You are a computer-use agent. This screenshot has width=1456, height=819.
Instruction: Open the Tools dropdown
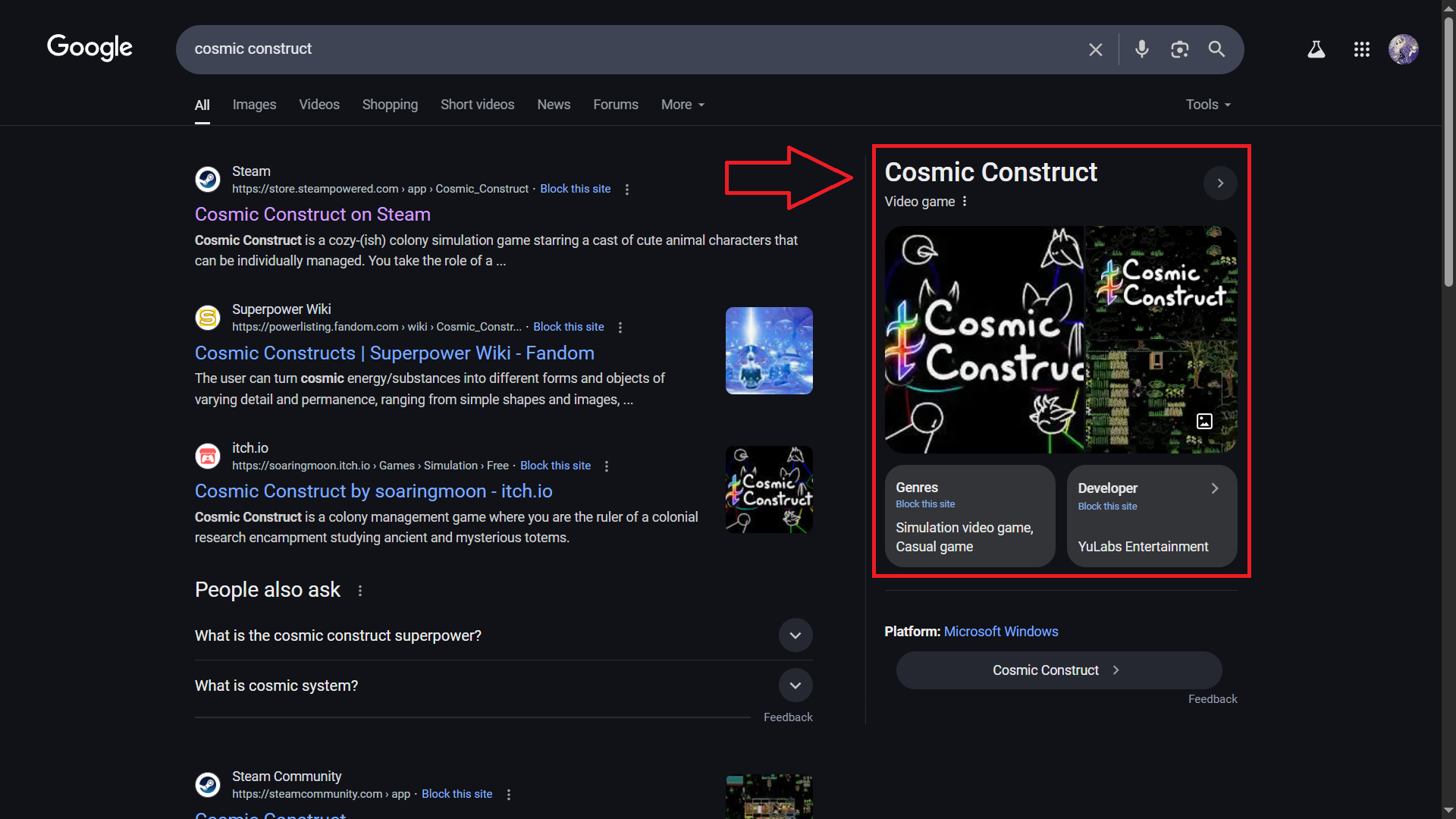[1208, 105]
